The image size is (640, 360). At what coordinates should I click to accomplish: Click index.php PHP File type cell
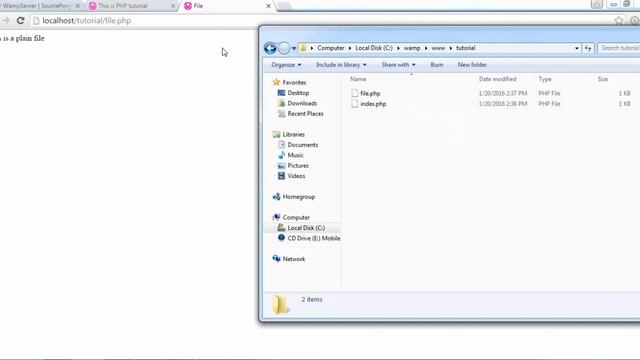click(549, 104)
